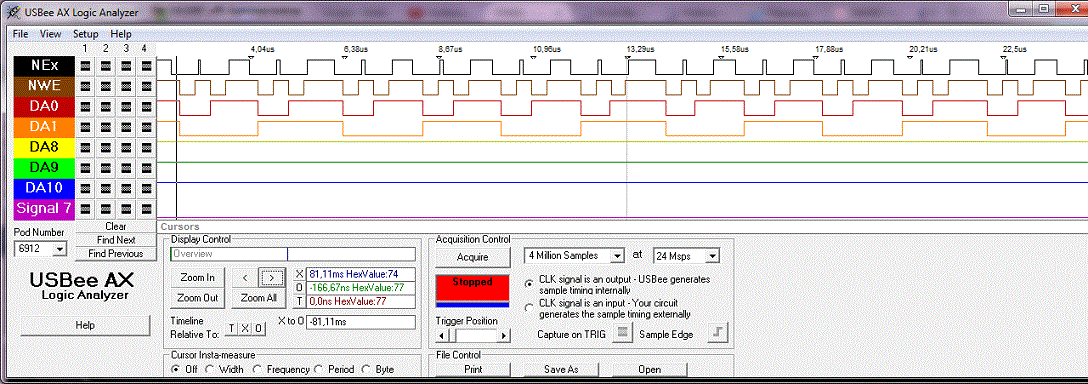Toggle DA10 trigger setting in column 3
This screenshot has height=384, width=1088.
(x=126, y=187)
